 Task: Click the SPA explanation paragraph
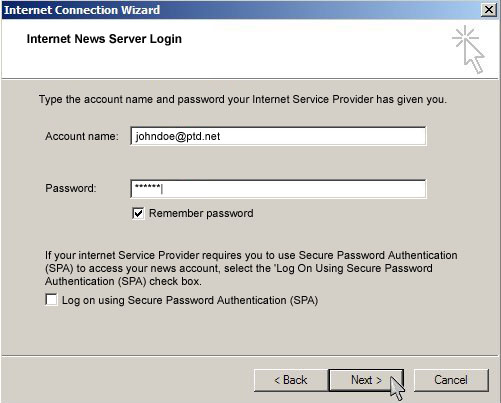click(x=251, y=268)
